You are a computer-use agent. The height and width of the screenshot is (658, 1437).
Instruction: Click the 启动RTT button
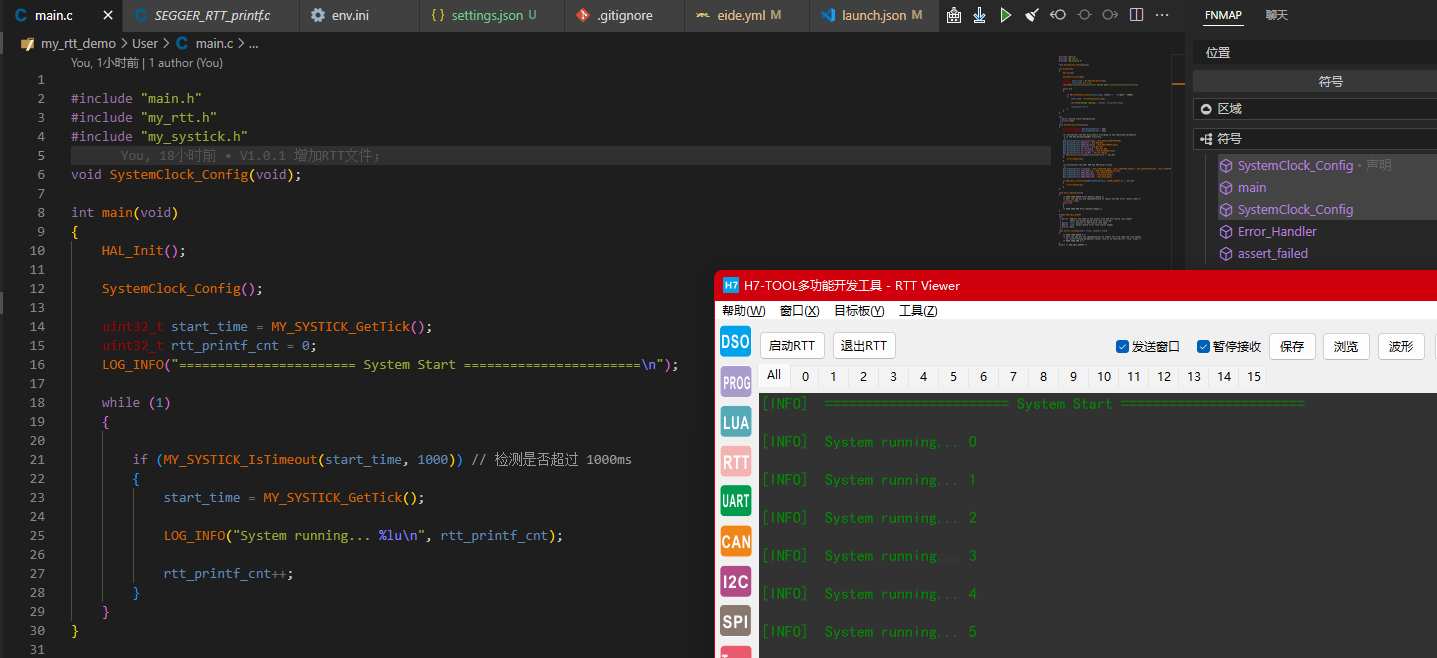coord(792,346)
